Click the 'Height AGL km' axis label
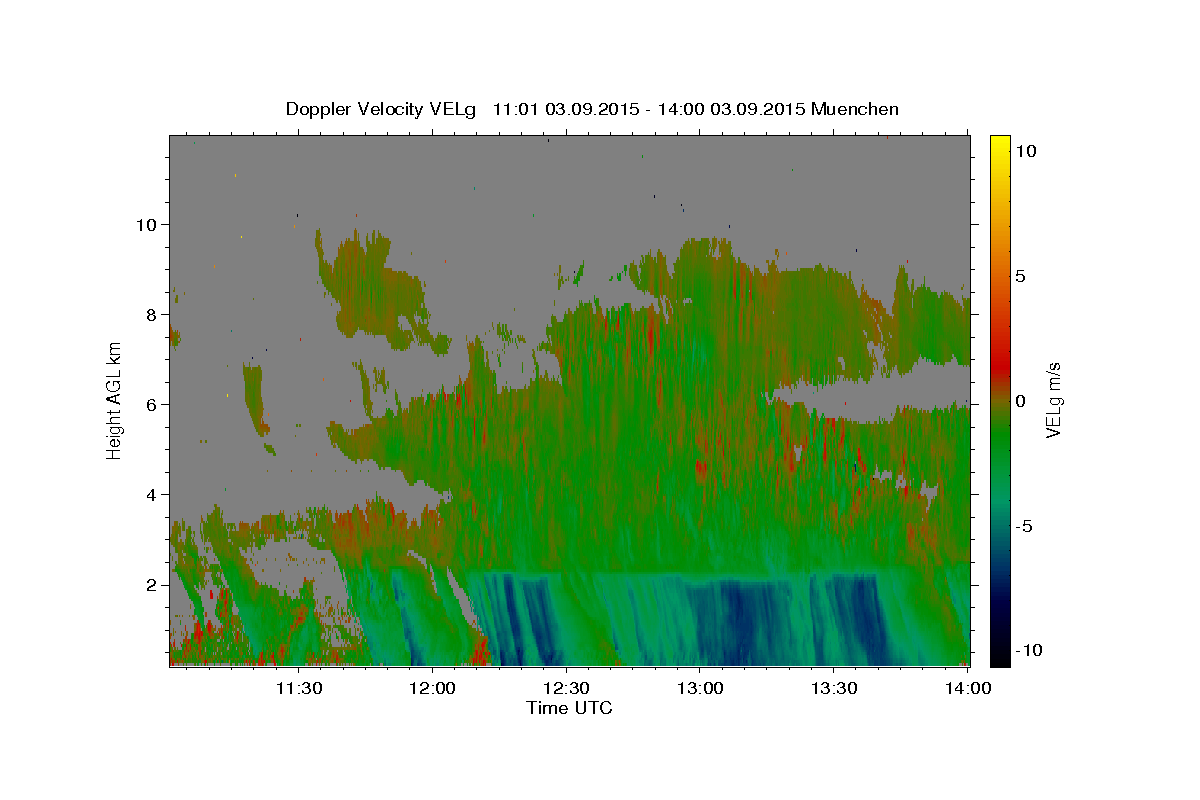The width and height of the screenshot is (1200, 800). click(115, 400)
